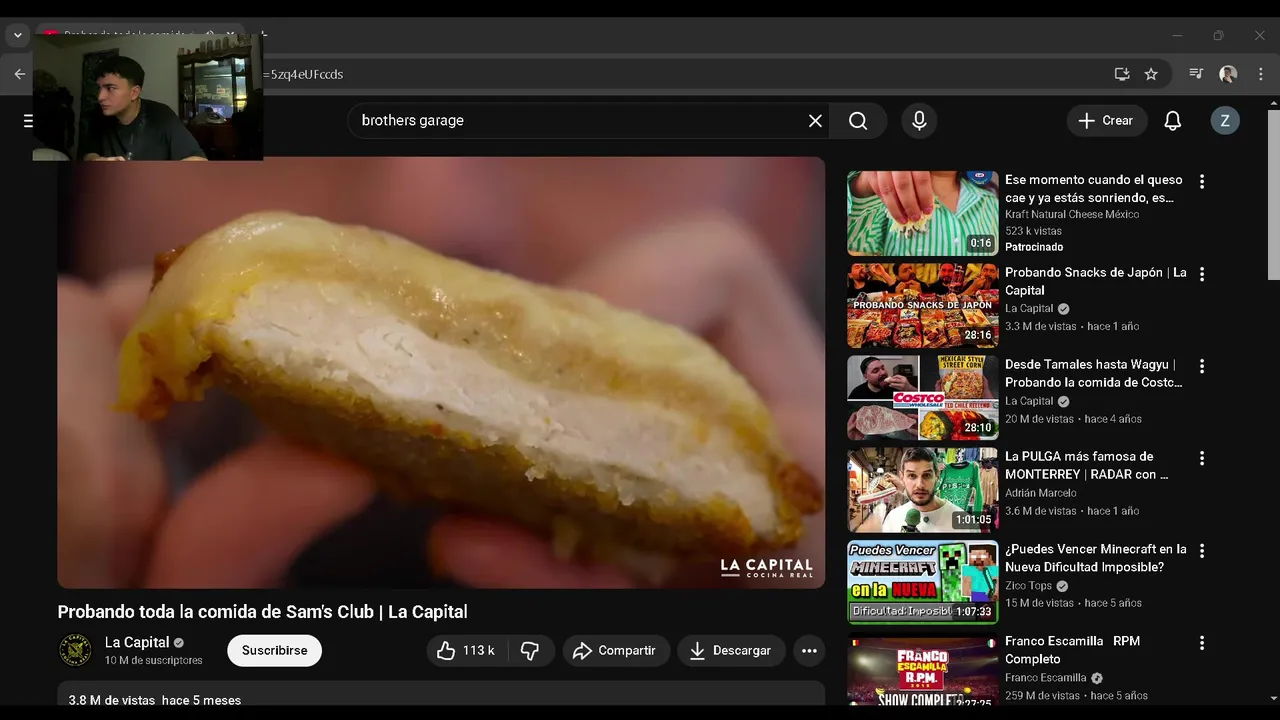Open the Costco food video thumbnail

coord(922,398)
